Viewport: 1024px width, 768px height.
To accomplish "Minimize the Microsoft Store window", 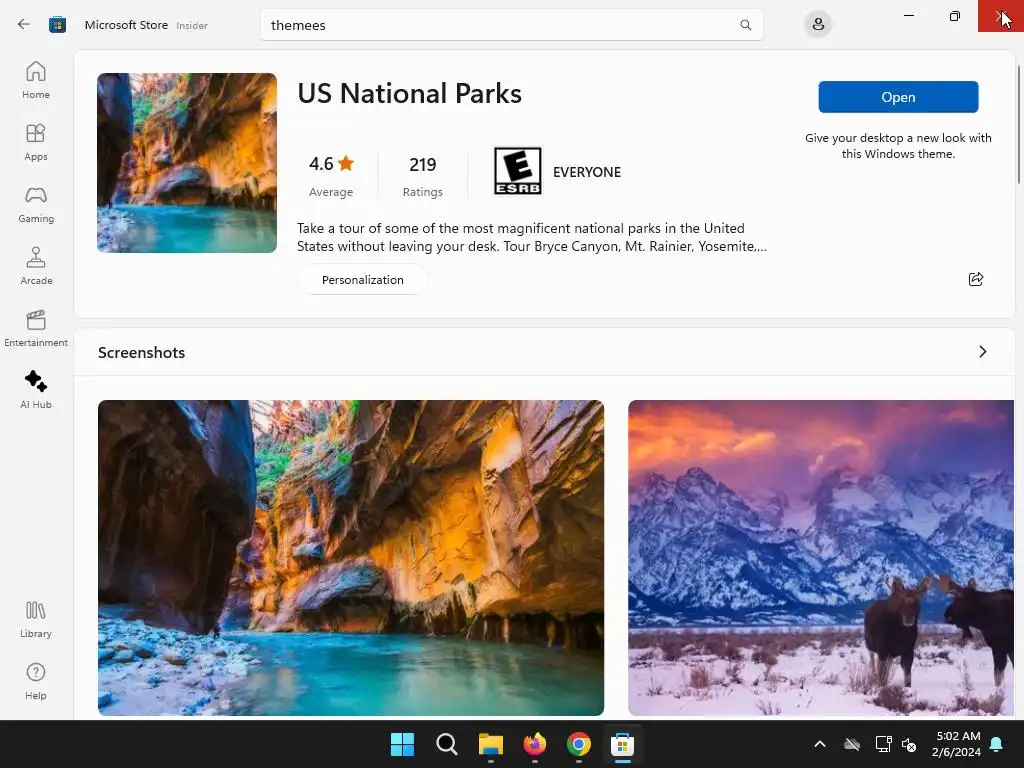I will pos(908,16).
